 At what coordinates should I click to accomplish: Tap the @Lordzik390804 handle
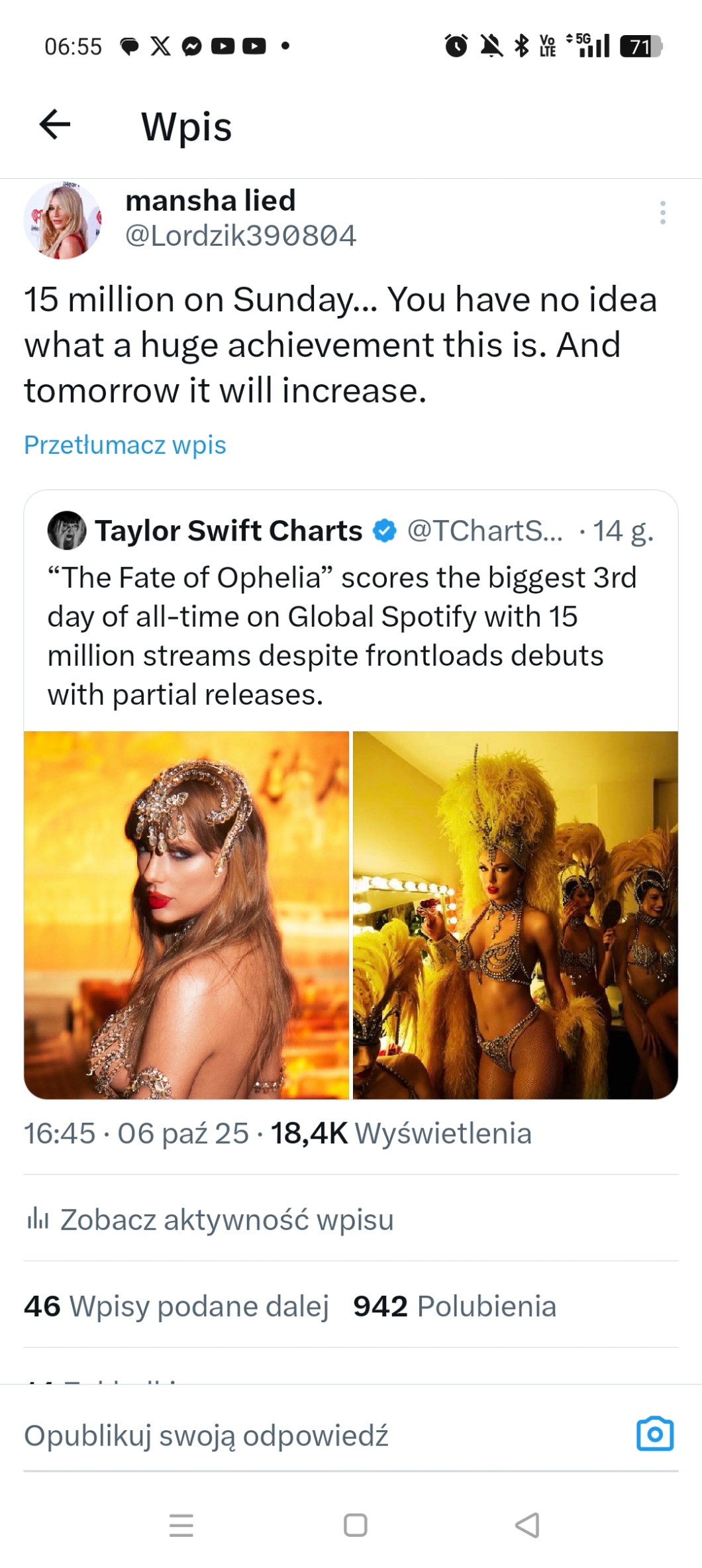tap(241, 236)
